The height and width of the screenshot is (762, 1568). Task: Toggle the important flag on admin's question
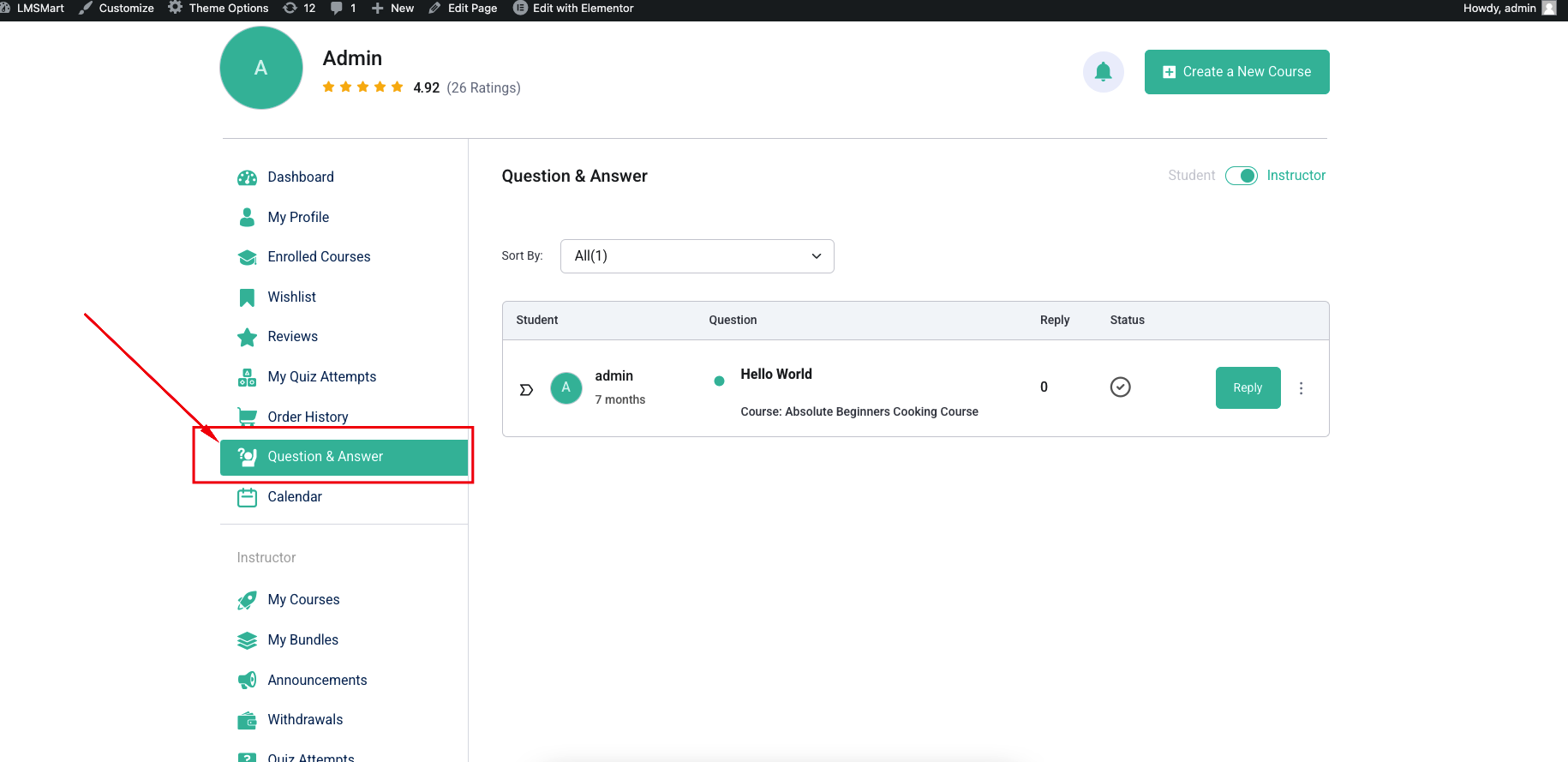(x=526, y=390)
